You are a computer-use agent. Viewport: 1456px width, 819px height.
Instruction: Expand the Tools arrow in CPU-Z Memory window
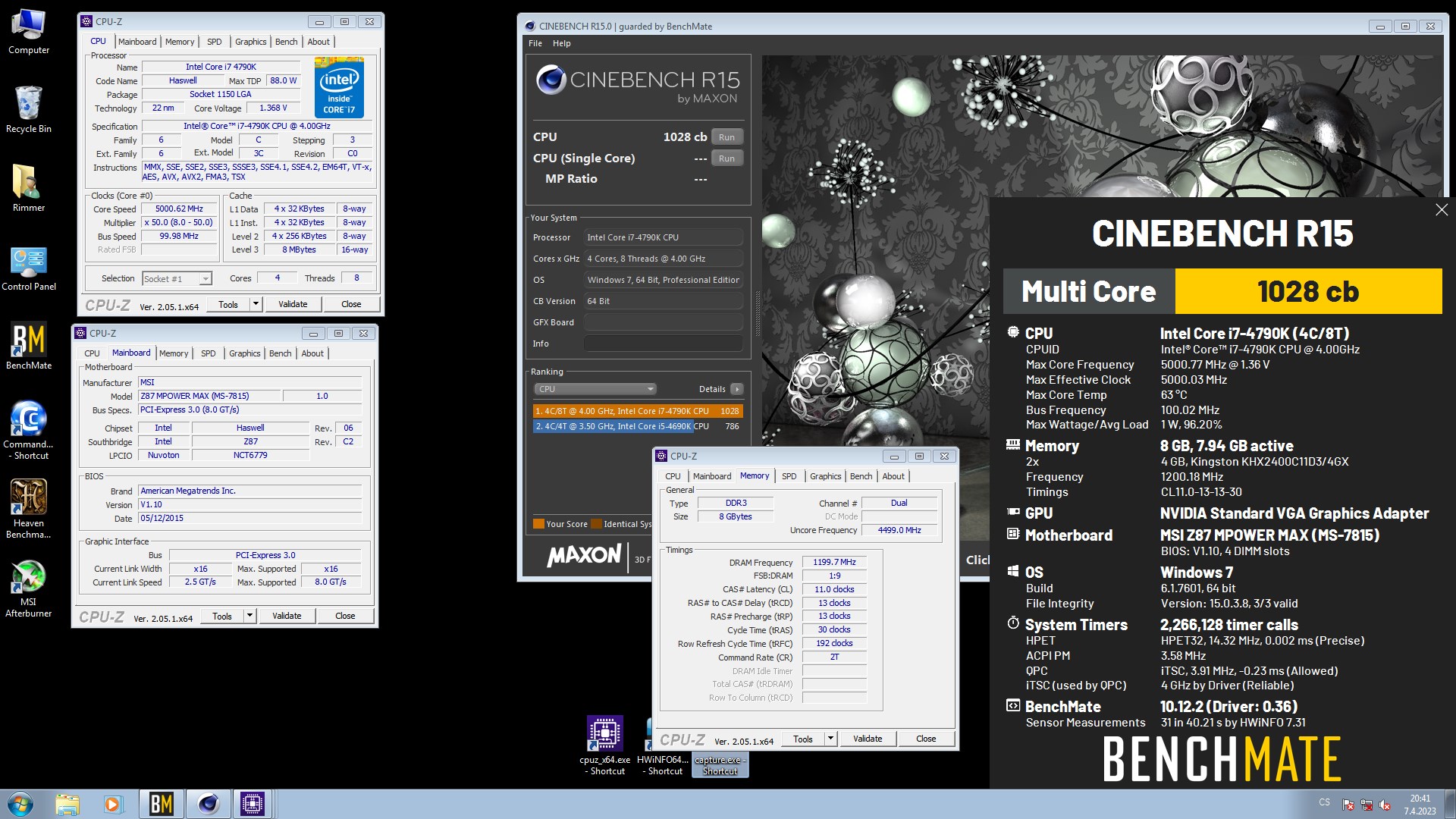coord(831,739)
